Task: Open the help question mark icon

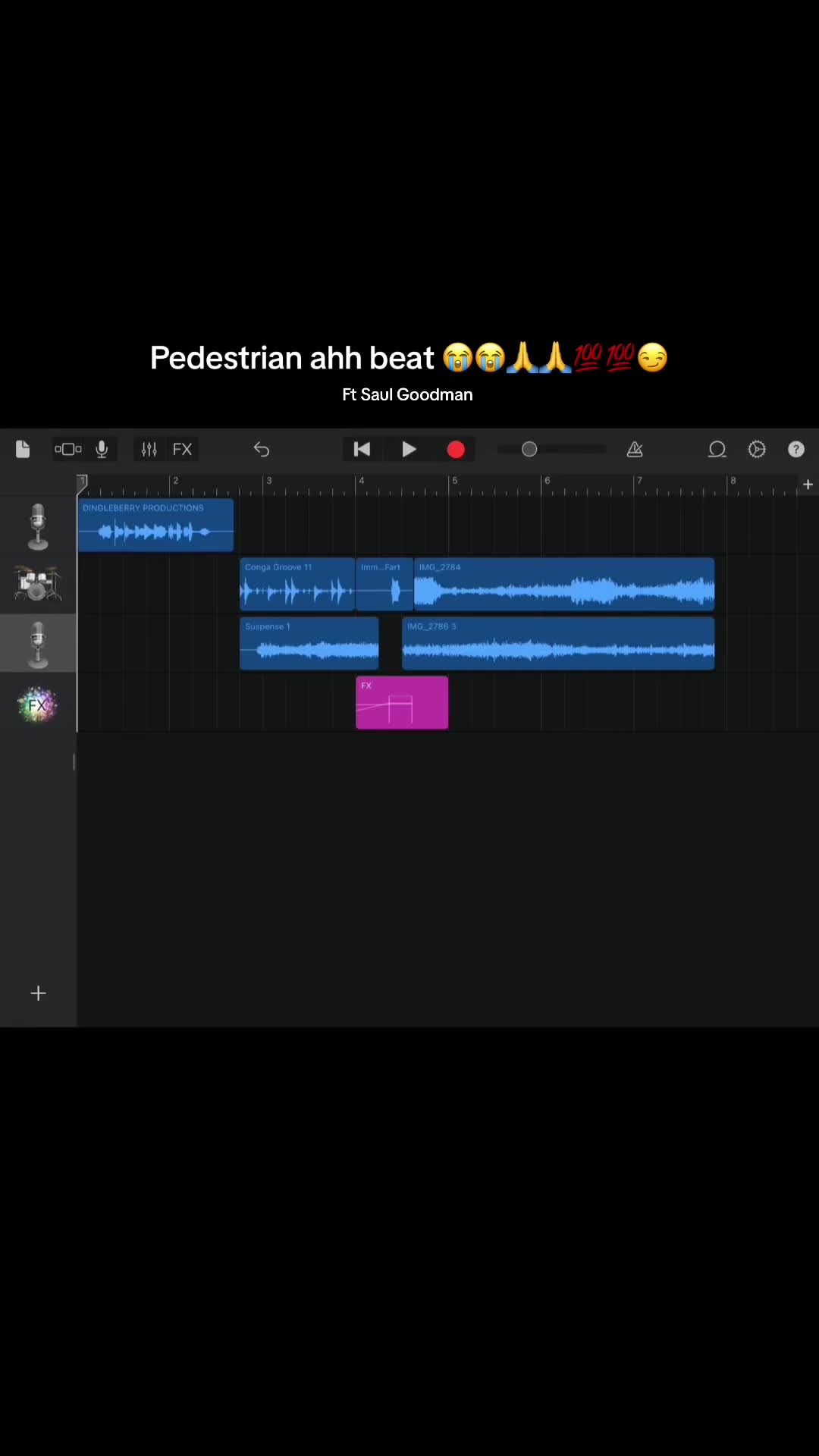Action: pos(795,449)
